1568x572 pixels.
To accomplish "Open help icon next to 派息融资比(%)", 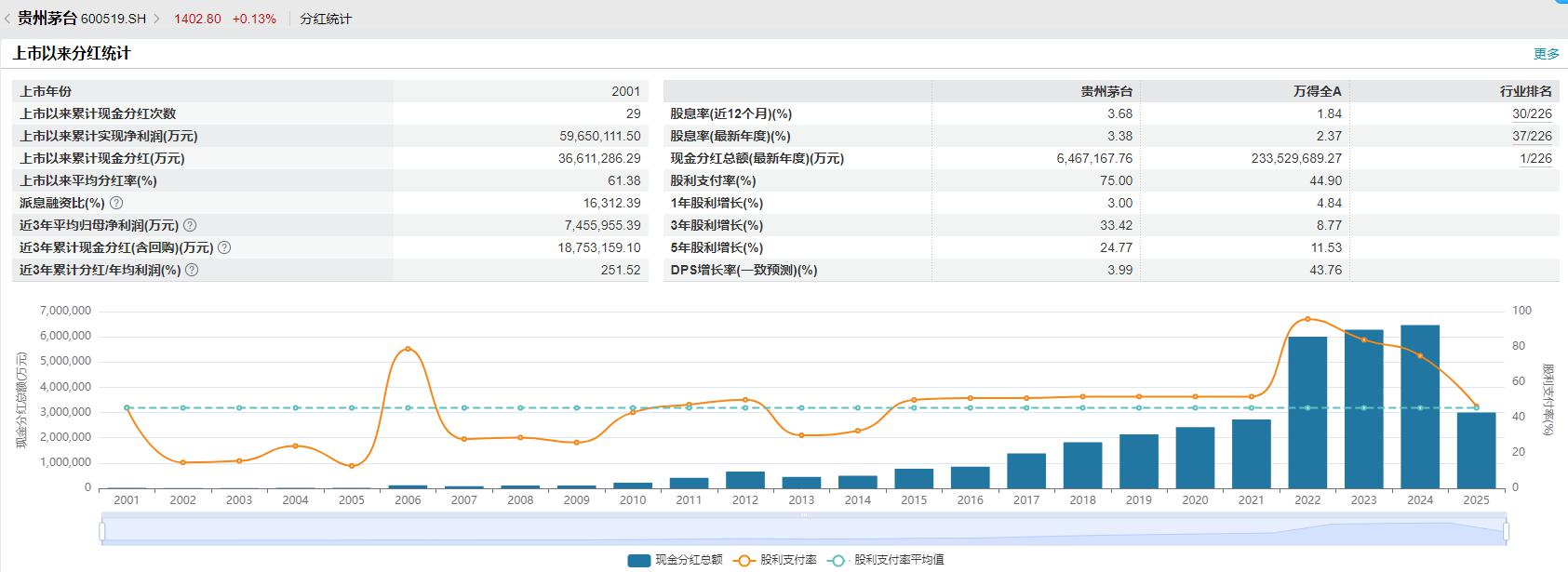I will click(116, 203).
